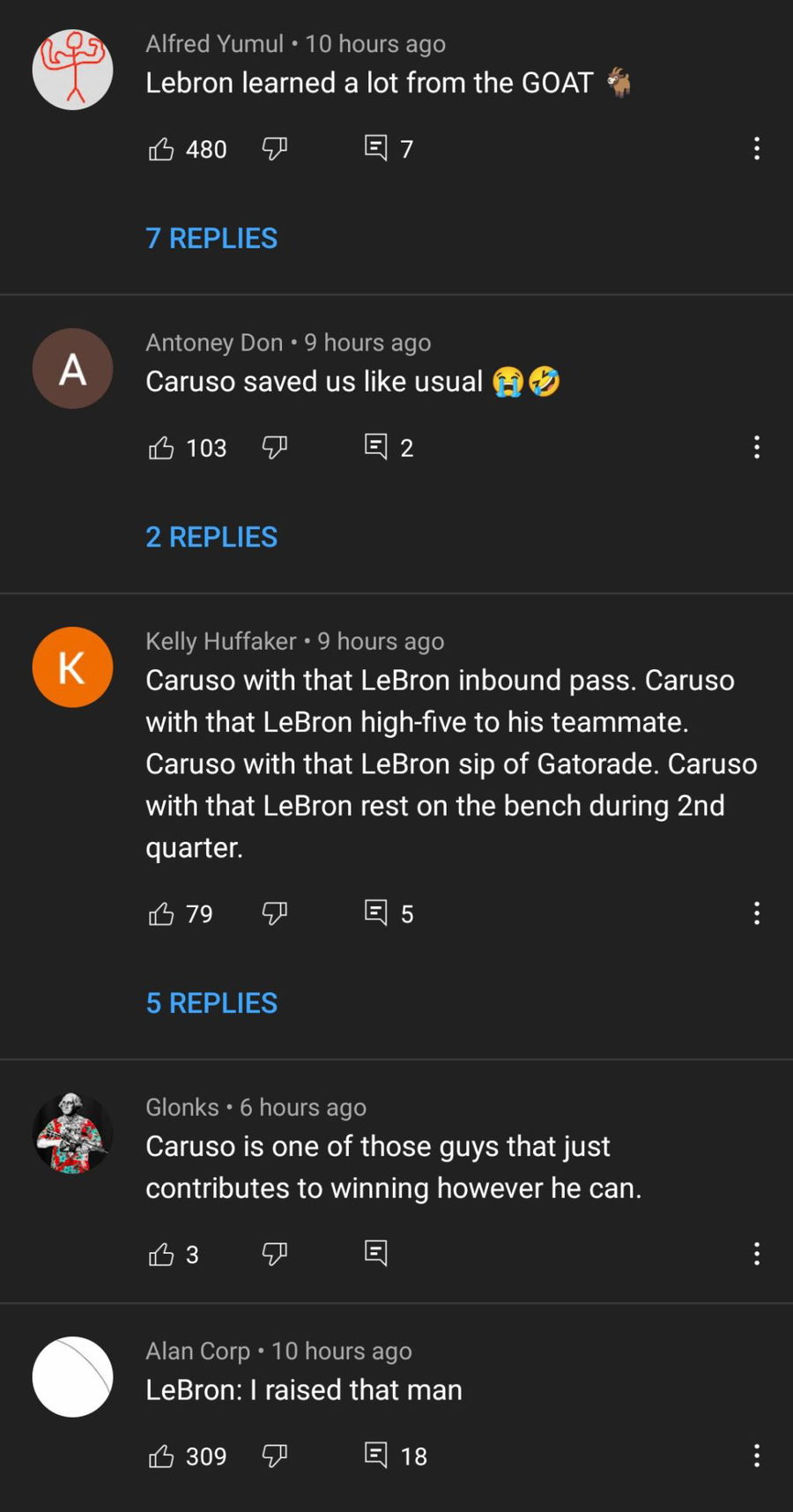The width and height of the screenshot is (793, 1512).
Task: Dislike Glonks' comment
Action: [x=275, y=1254]
